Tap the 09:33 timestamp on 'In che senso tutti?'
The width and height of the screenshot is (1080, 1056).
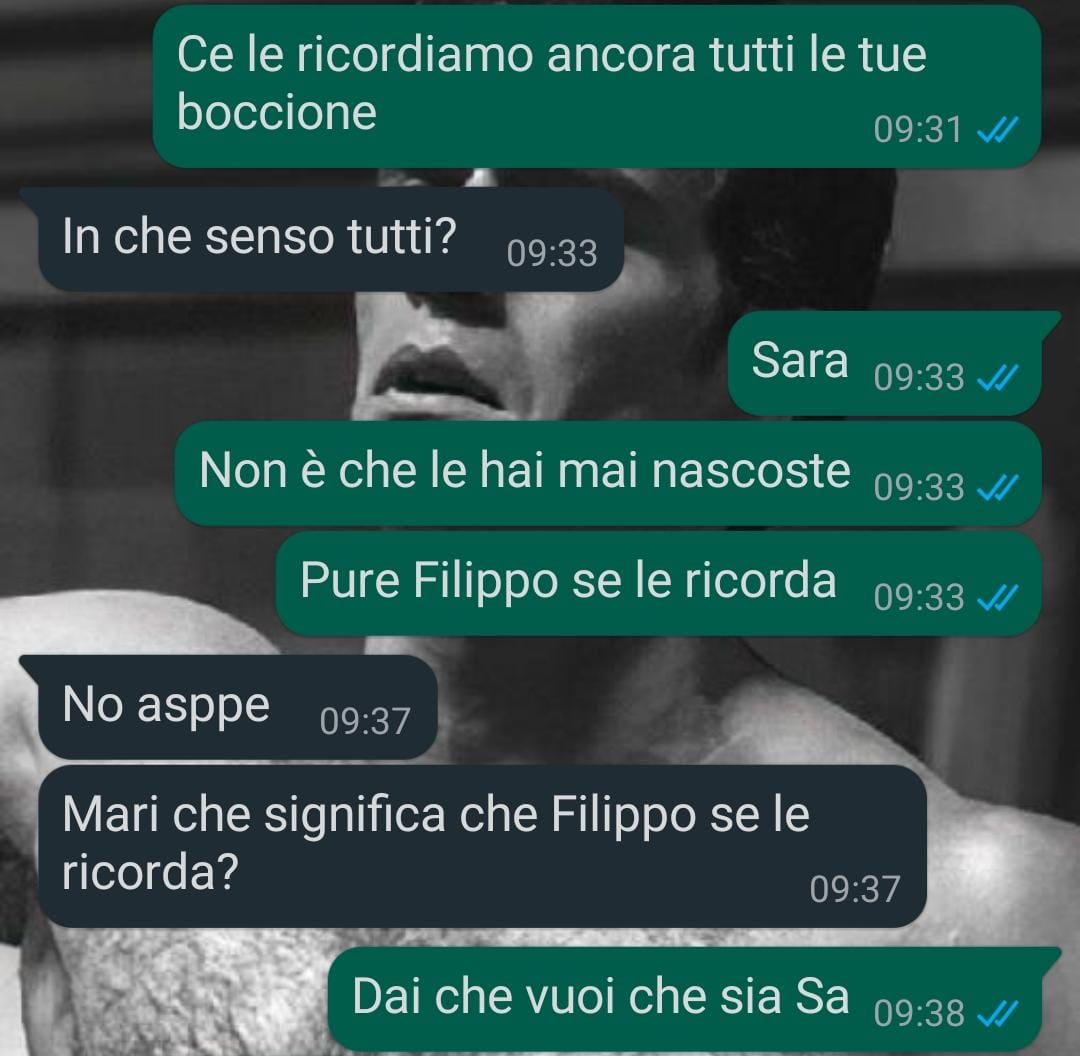tap(552, 253)
